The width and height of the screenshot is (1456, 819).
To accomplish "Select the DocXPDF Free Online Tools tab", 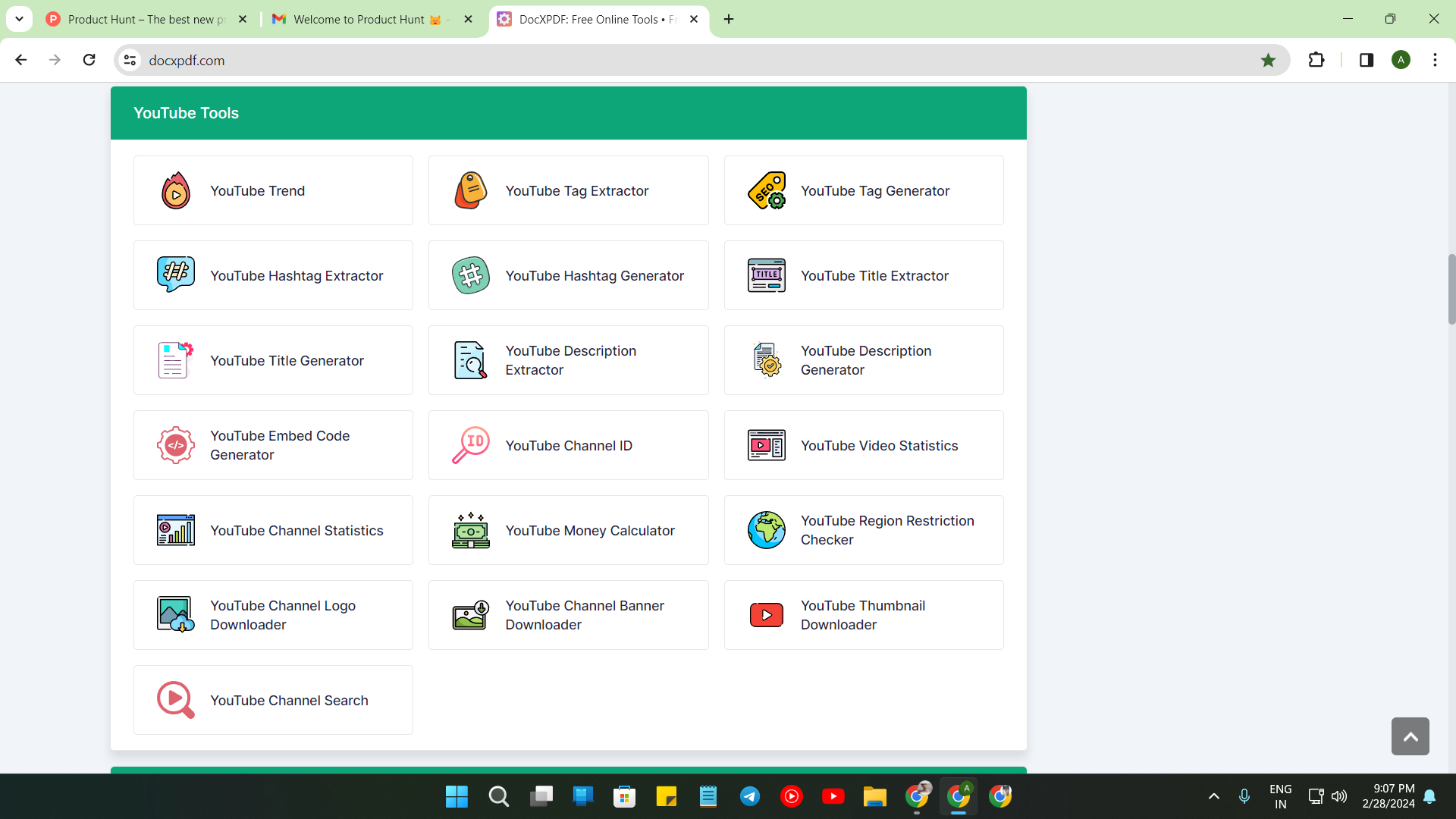I will [598, 19].
